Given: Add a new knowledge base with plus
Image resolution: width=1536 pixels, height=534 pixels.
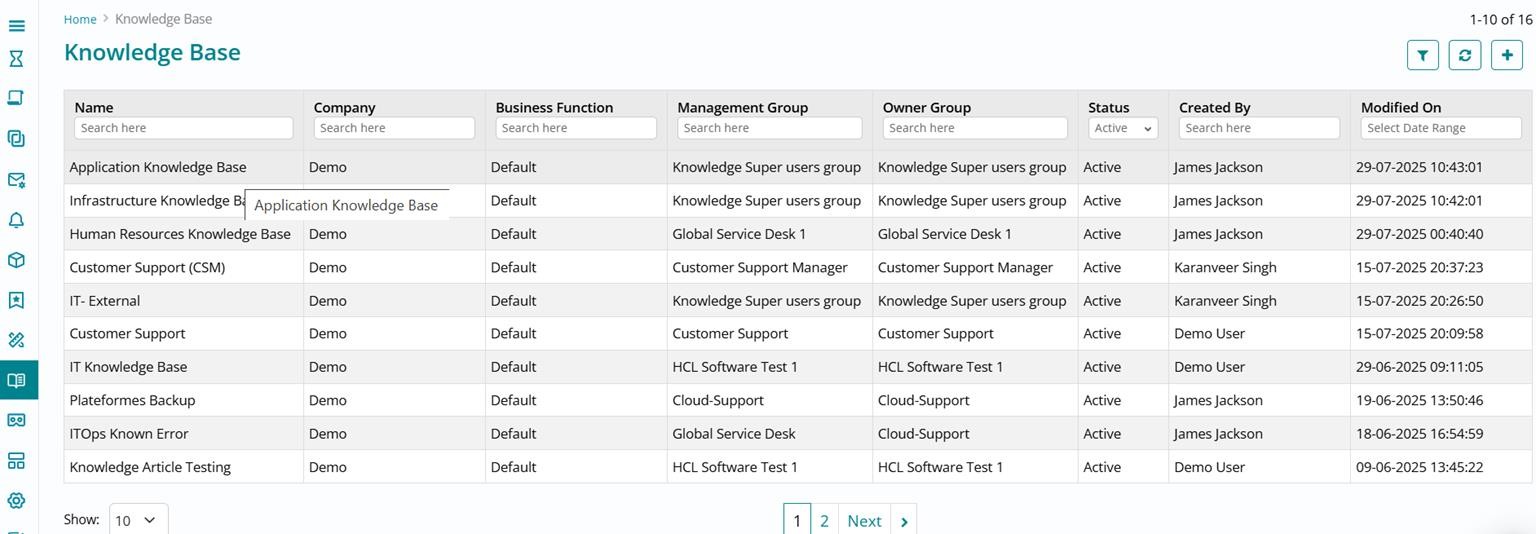Looking at the screenshot, I should pyautogui.click(x=1506, y=55).
